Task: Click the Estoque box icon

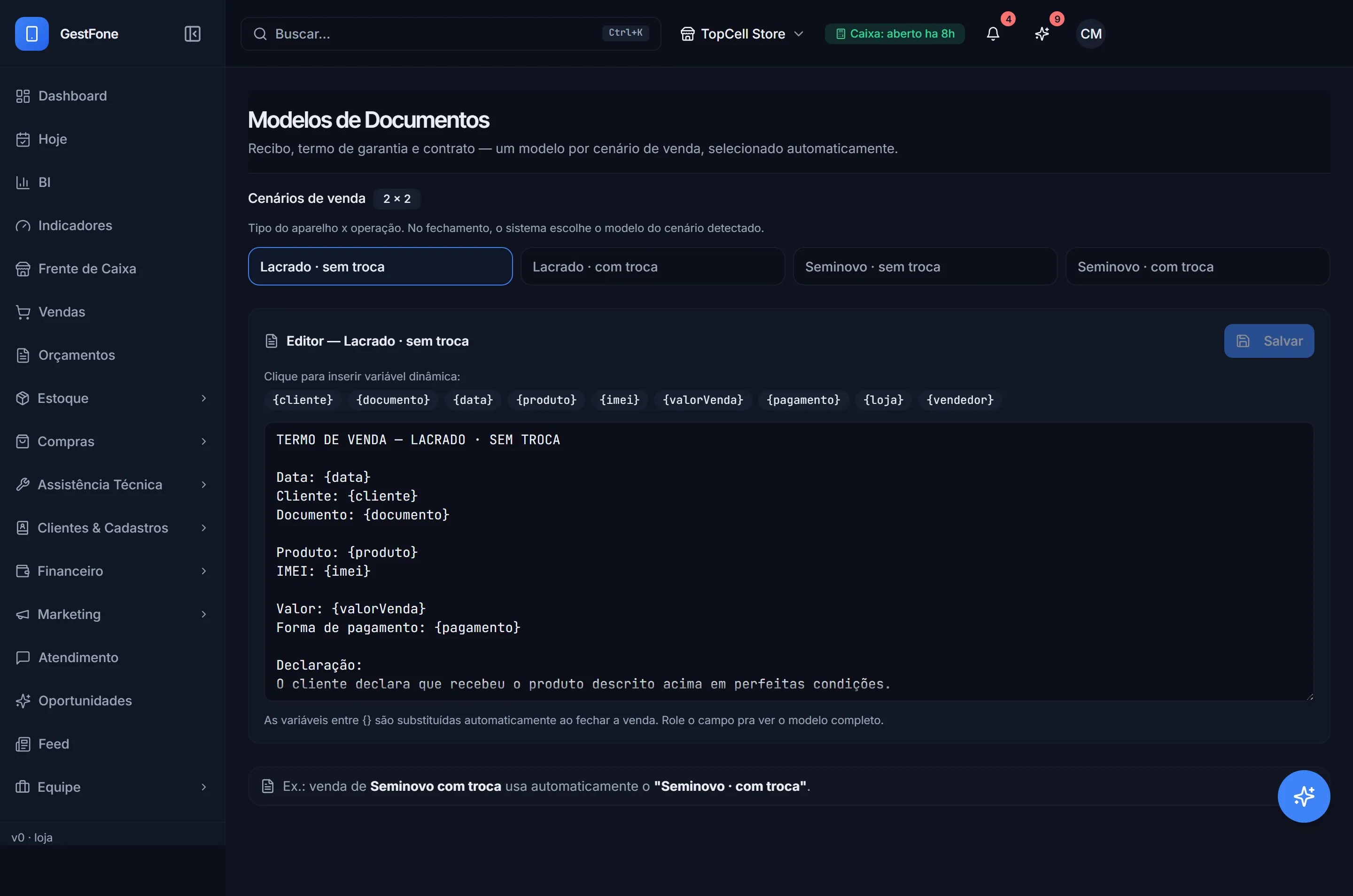Action: coord(23,398)
